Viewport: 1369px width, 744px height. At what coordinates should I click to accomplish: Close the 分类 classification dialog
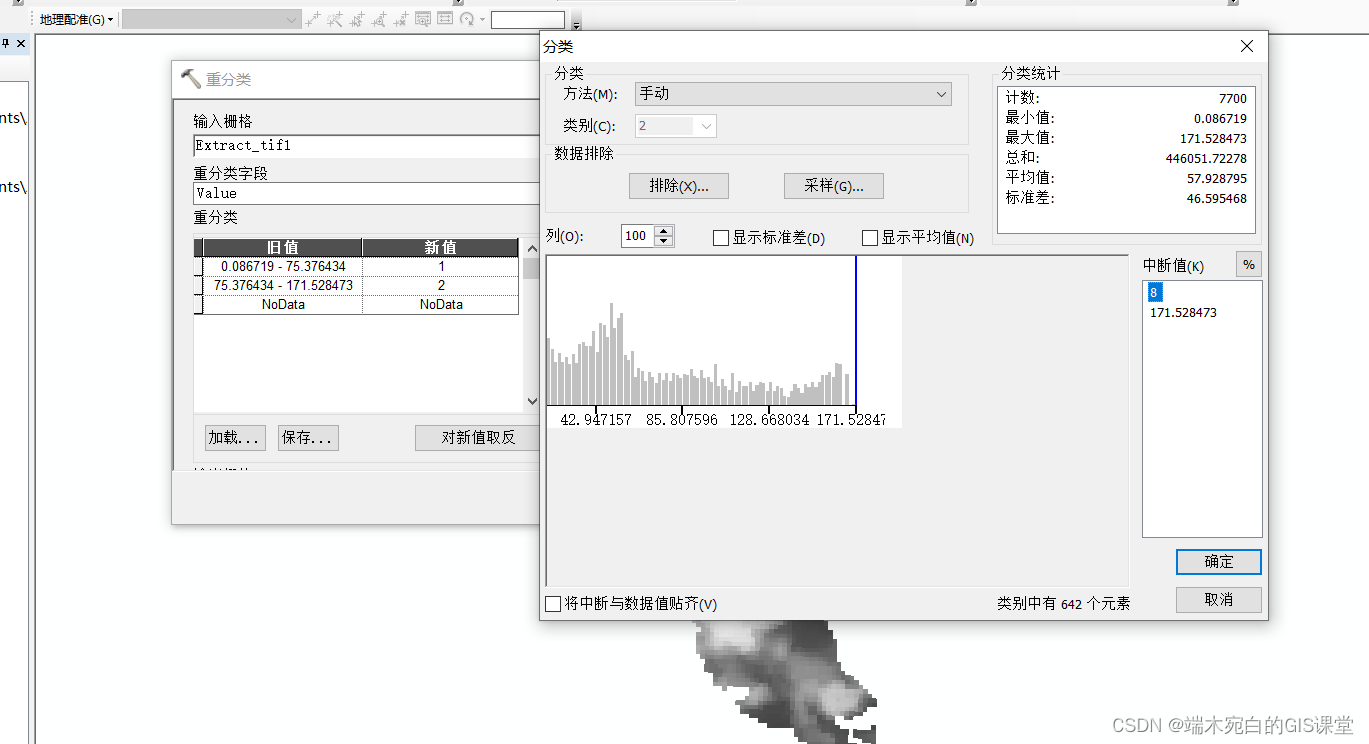pos(1246,46)
